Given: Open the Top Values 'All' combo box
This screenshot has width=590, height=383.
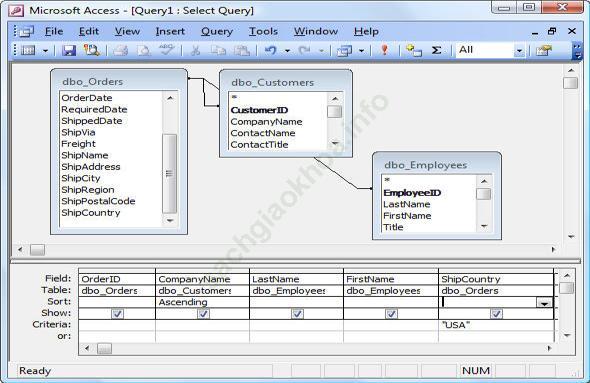Looking at the screenshot, I should click(490, 50).
